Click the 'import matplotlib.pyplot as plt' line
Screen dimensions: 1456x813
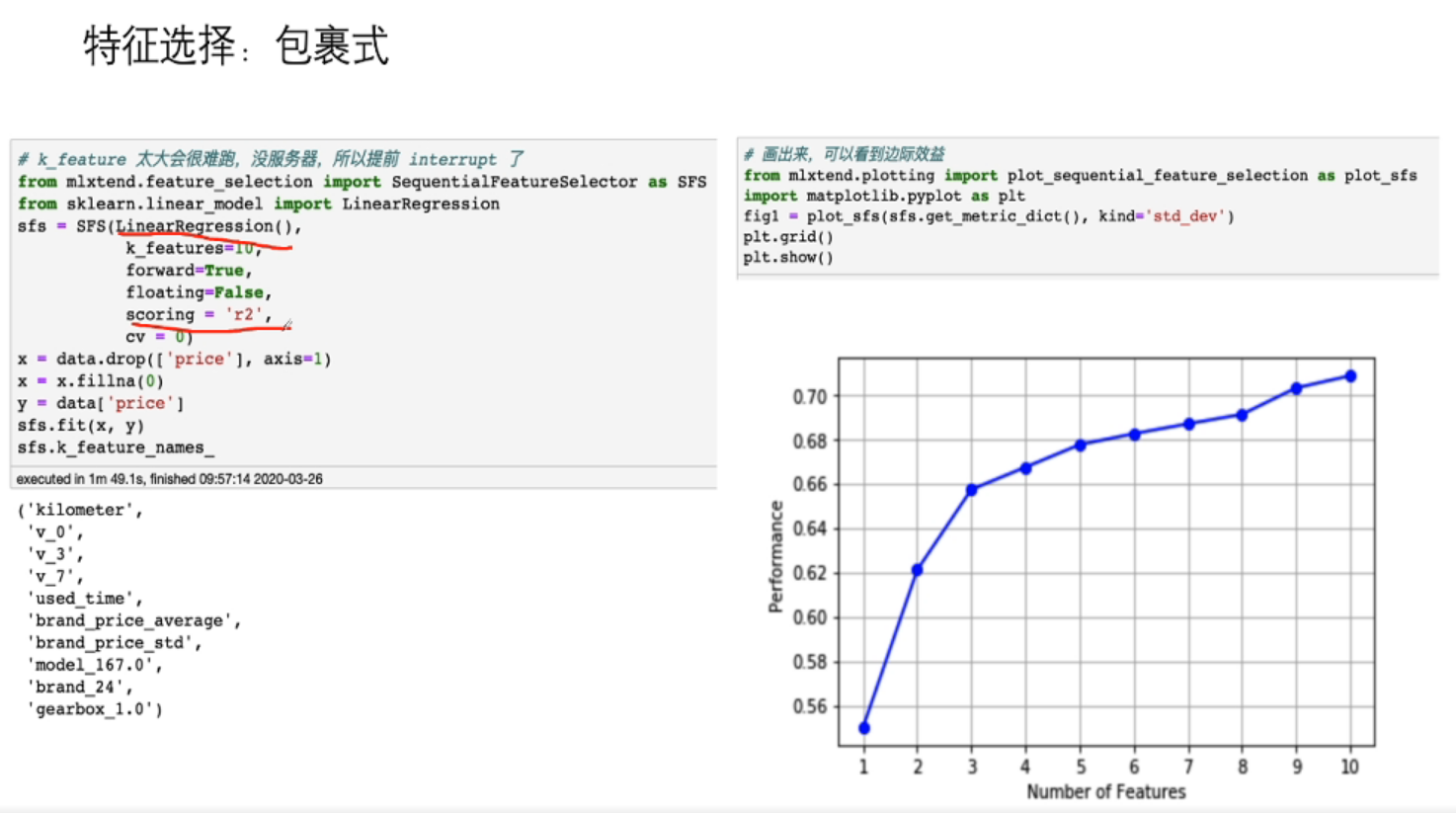884,196
